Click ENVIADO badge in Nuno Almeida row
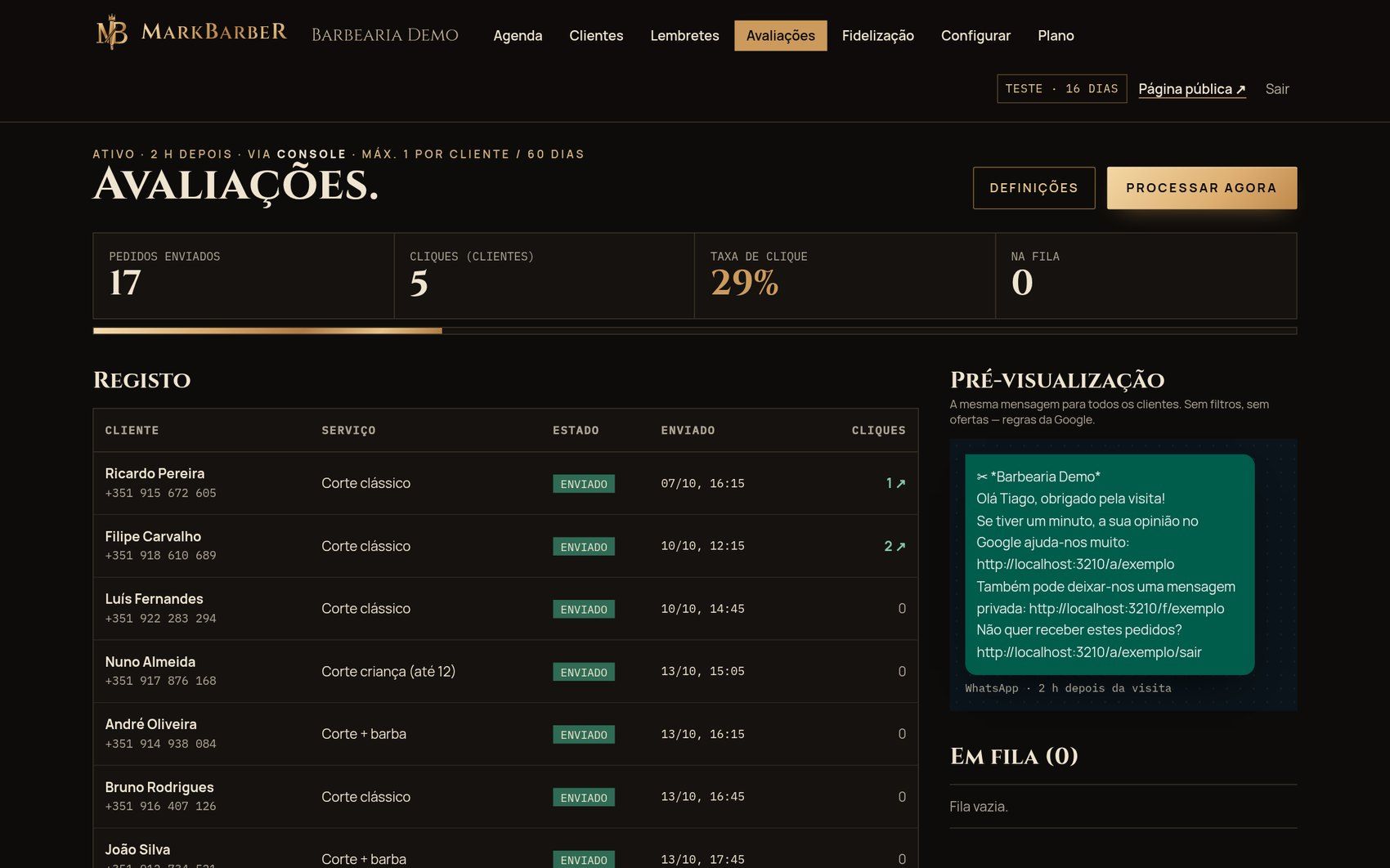The image size is (1390, 868). coord(584,672)
